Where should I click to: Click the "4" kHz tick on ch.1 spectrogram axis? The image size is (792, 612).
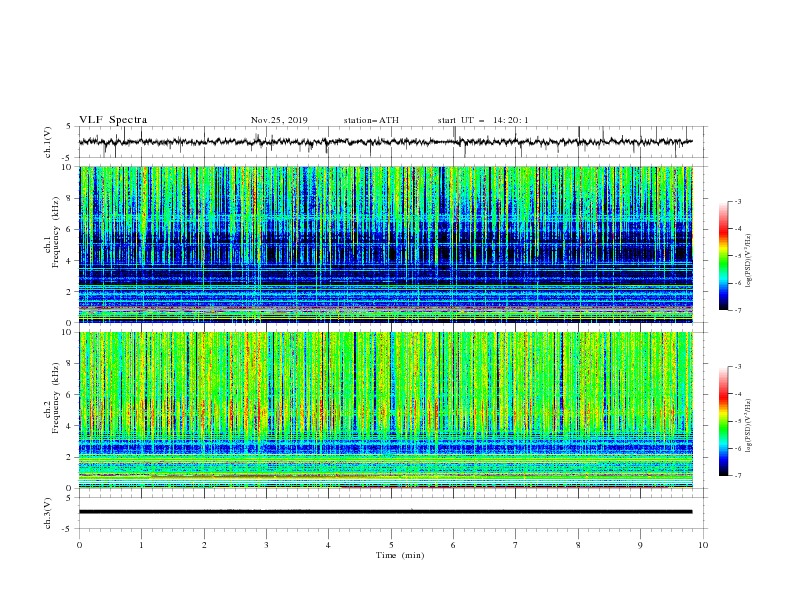point(70,261)
